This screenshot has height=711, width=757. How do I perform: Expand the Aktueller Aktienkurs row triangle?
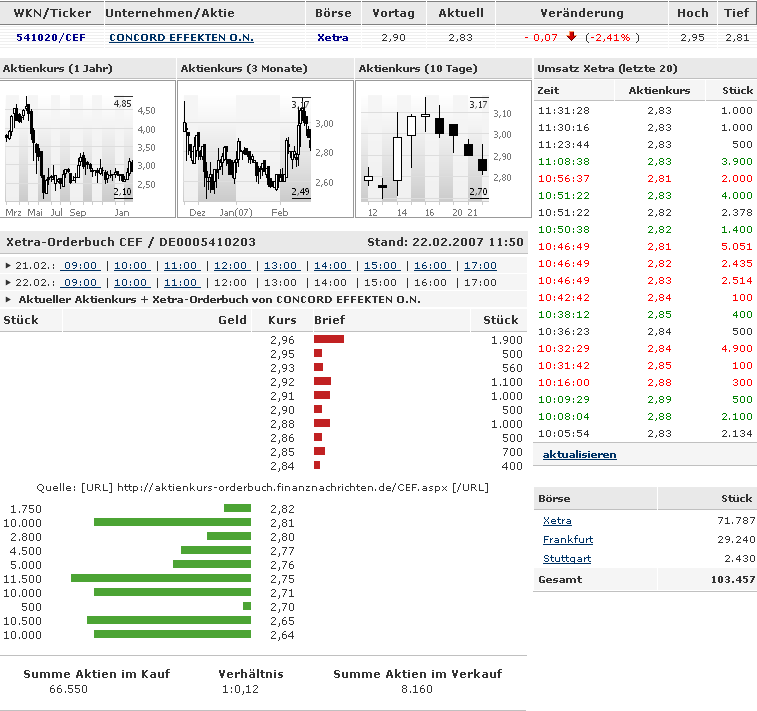[8, 299]
